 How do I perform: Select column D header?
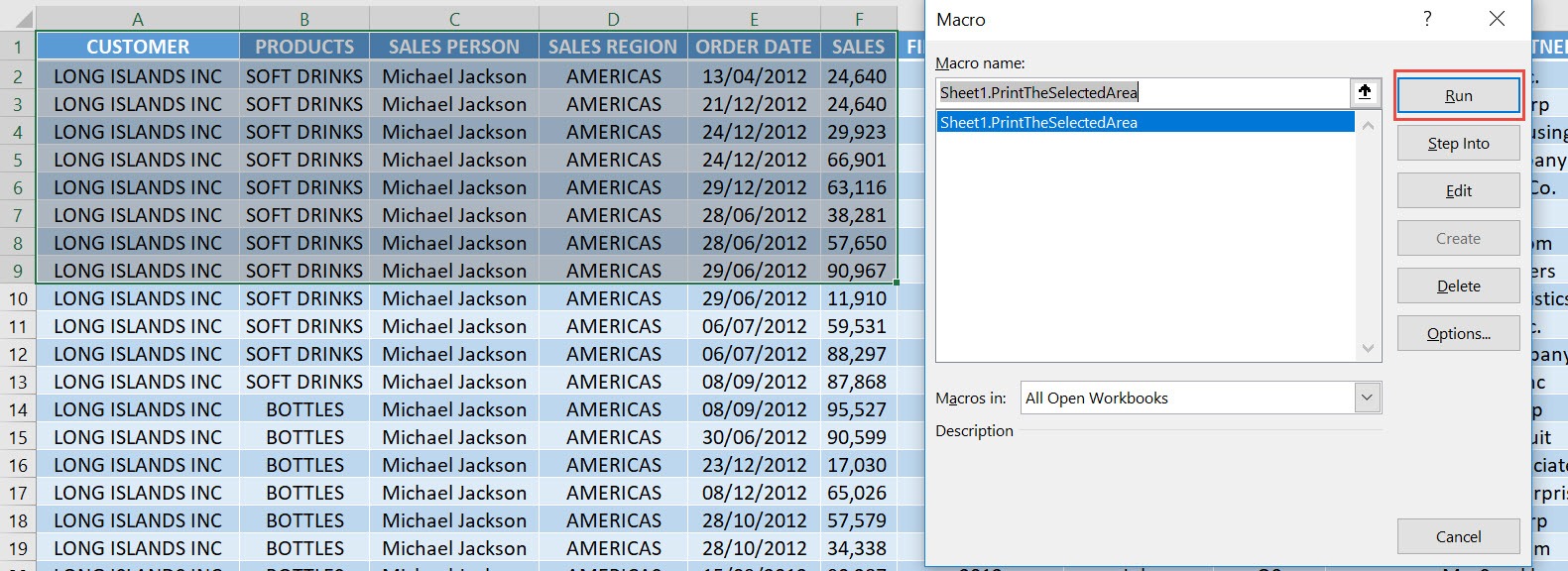(613, 19)
